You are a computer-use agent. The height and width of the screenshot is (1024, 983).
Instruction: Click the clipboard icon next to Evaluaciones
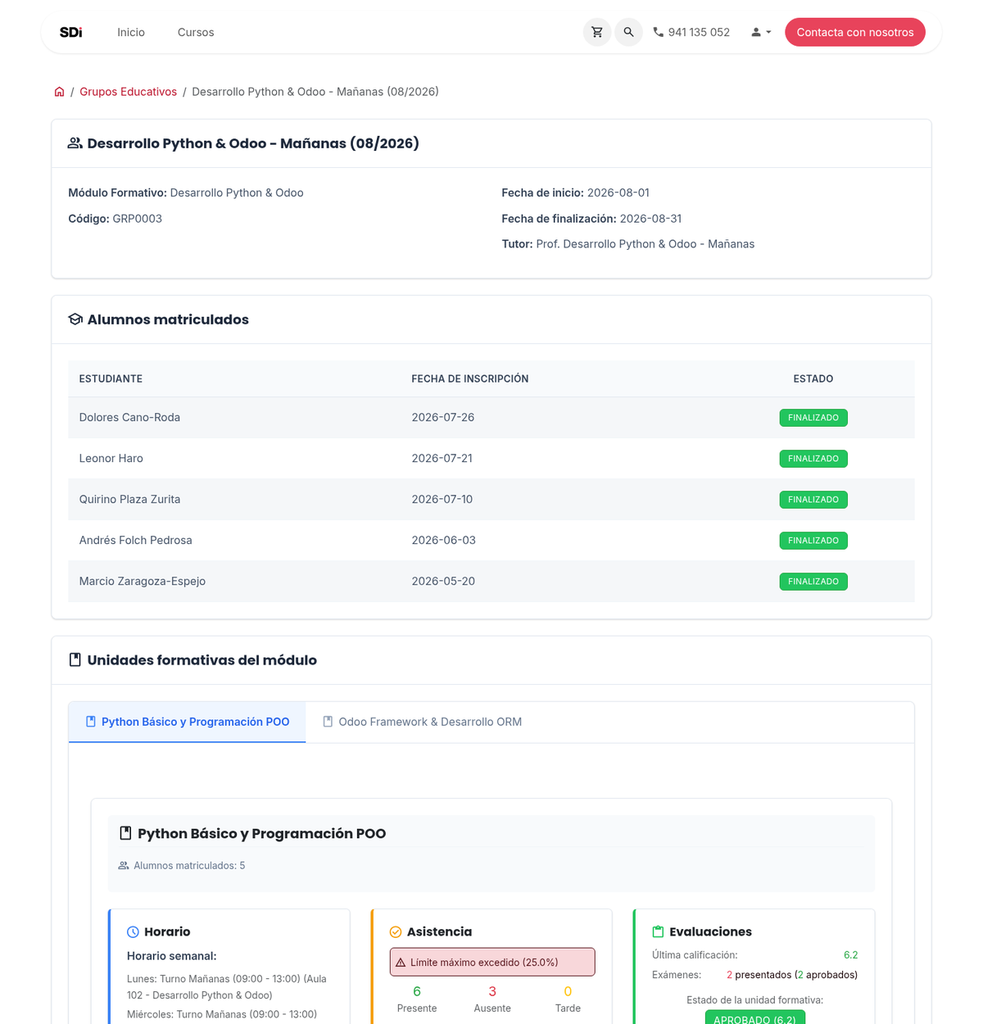(658, 932)
